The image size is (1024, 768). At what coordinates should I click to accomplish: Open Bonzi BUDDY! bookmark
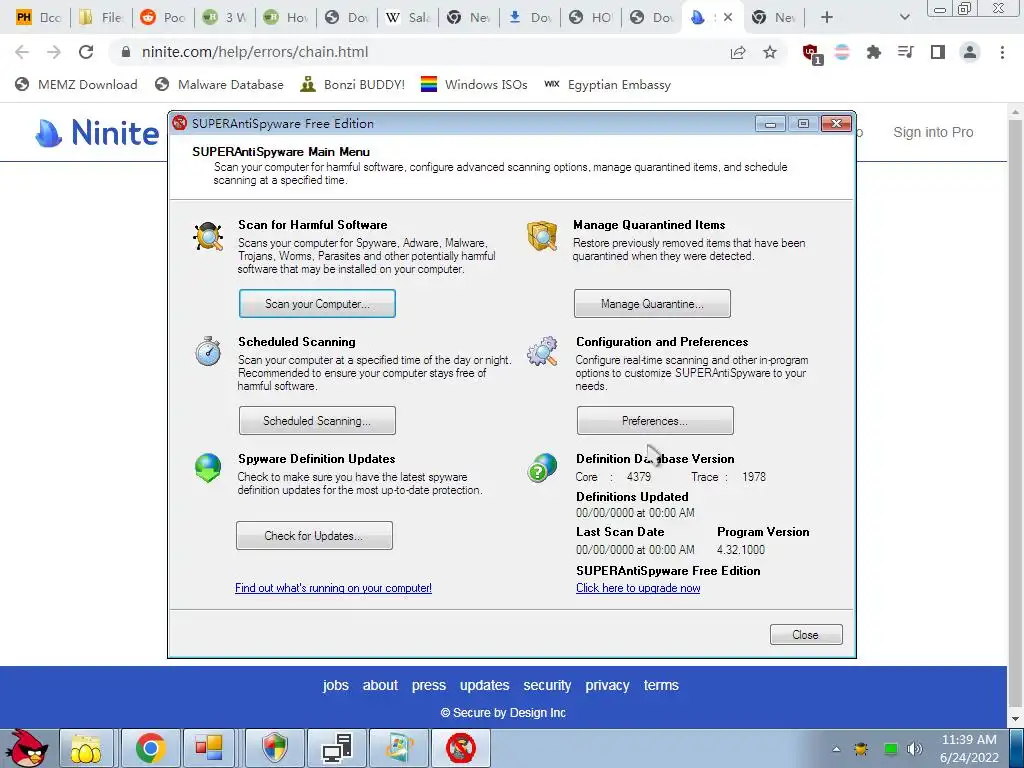(353, 84)
